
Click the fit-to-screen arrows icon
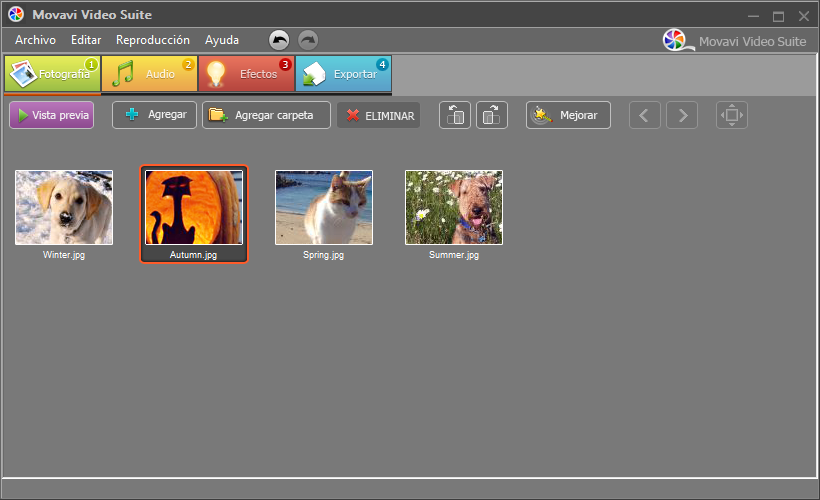pyautogui.click(x=732, y=115)
